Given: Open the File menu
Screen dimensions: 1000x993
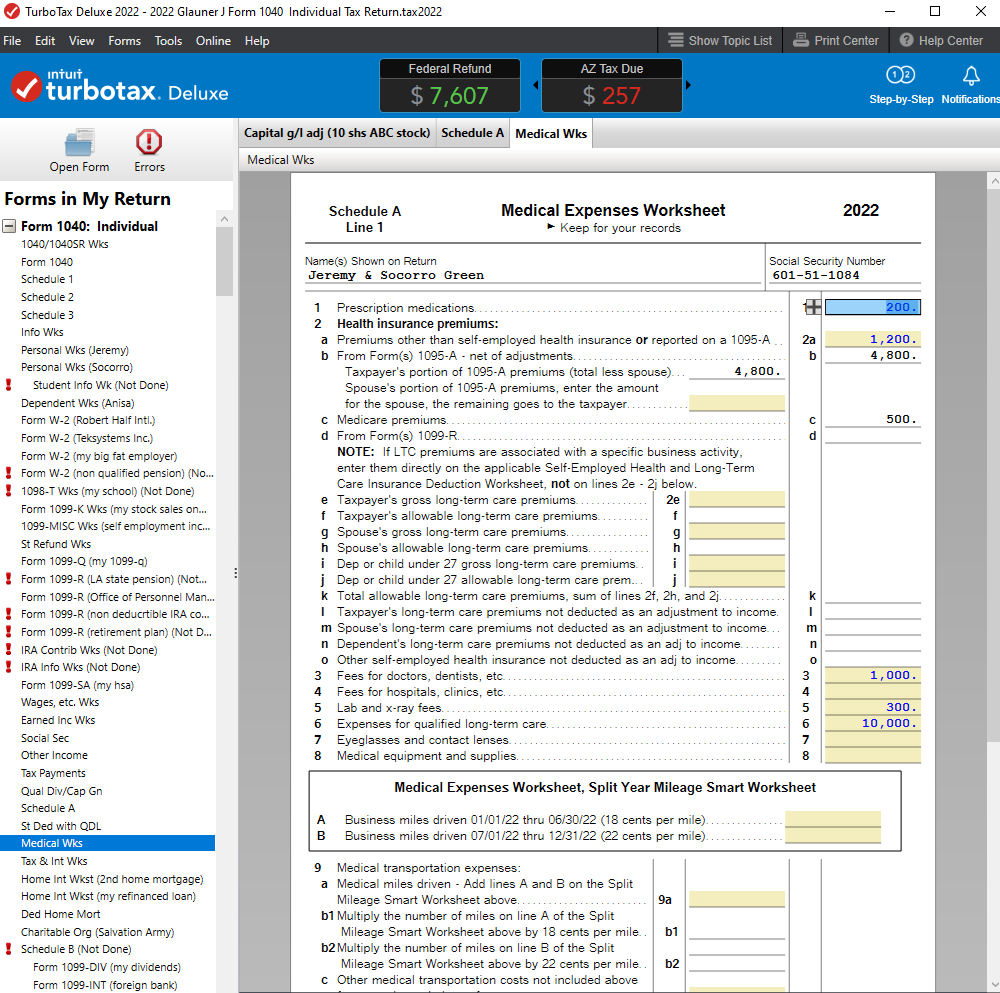Looking at the screenshot, I should (12, 41).
